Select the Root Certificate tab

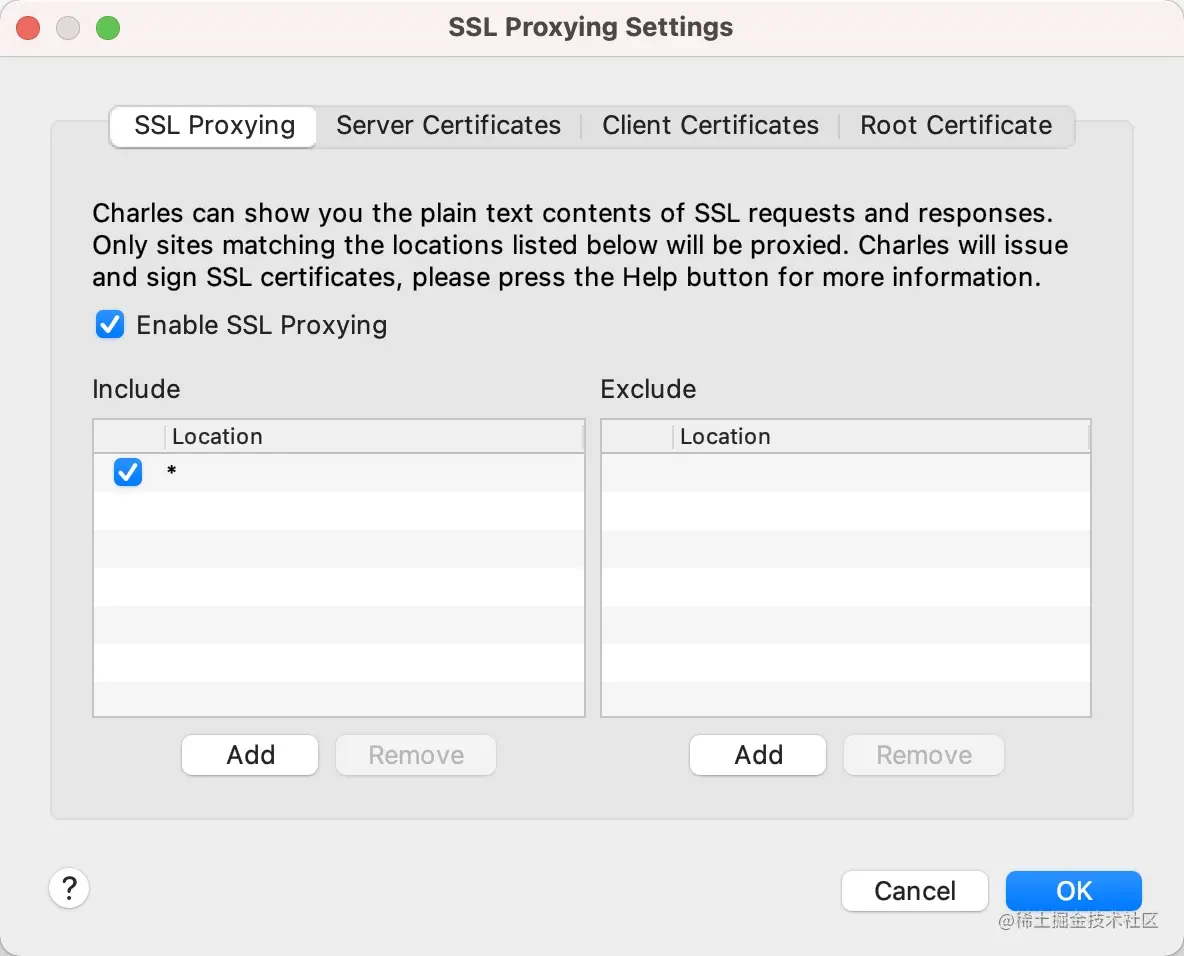[955, 125]
